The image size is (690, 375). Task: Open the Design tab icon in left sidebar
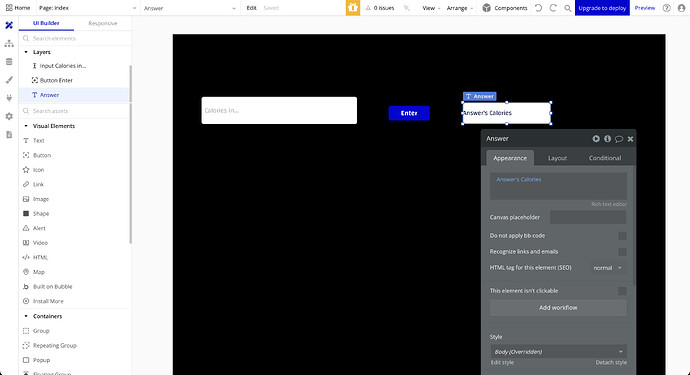9,25
